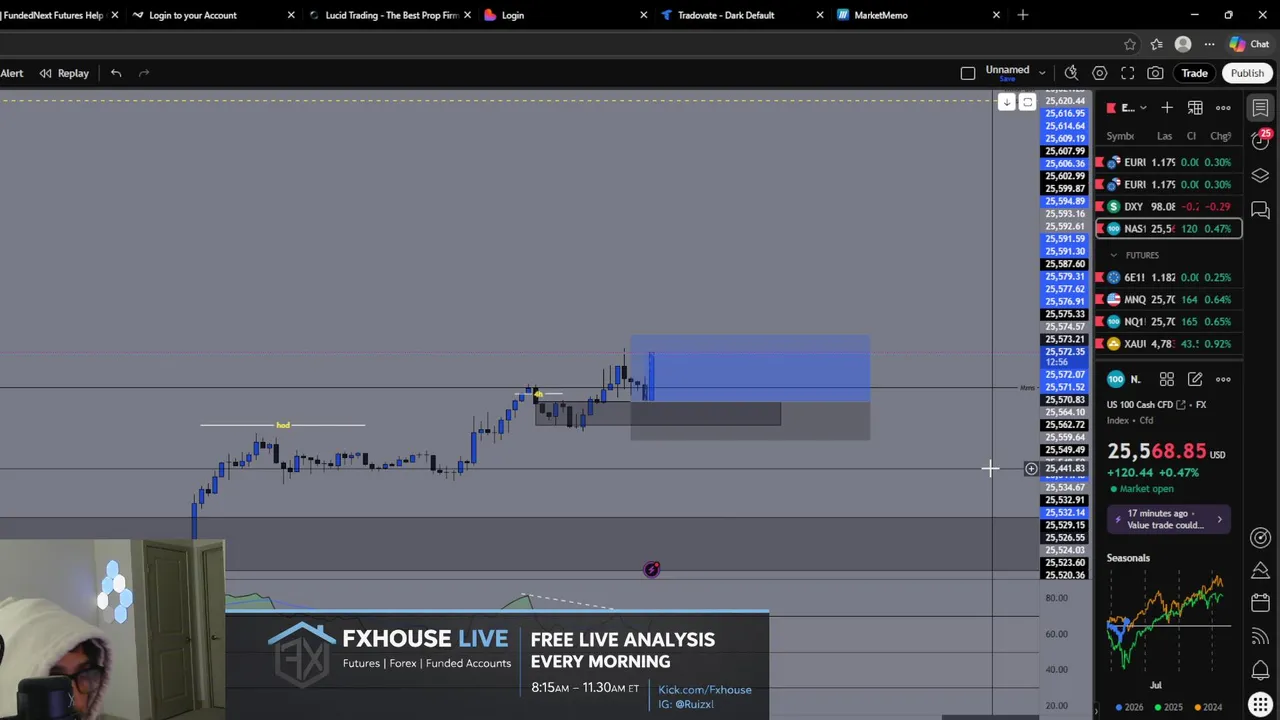Viewport: 1280px width, 720px height.
Task: Open the browser profile avatar
Action: click(x=1183, y=44)
